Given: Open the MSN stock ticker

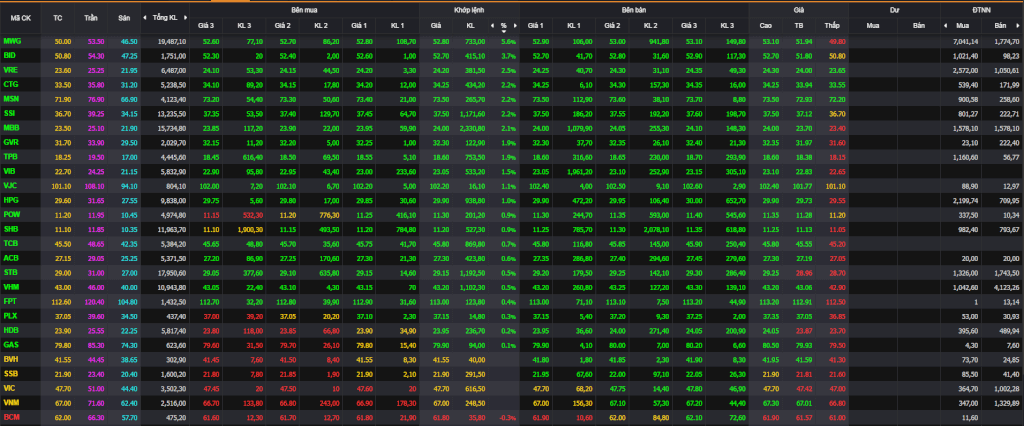Looking at the screenshot, I should point(11,98).
